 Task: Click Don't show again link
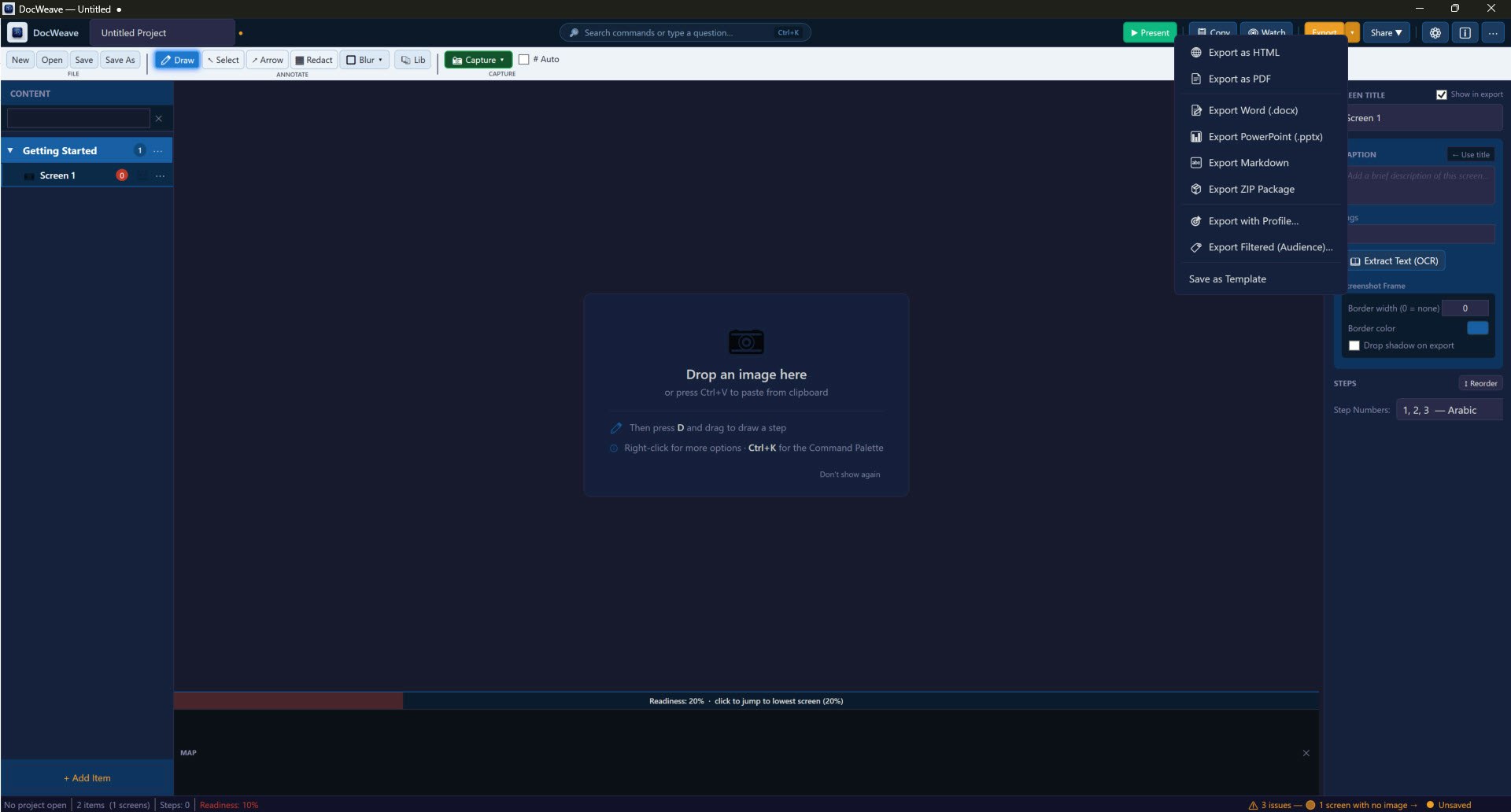click(x=850, y=474)
